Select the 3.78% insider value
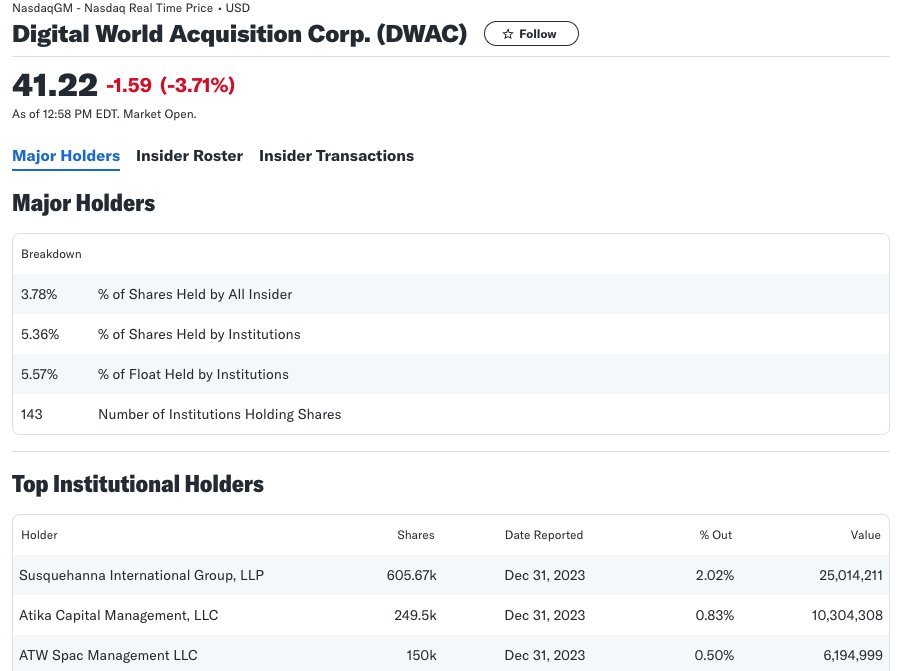 pyautogui.click(x=39, y=294)
